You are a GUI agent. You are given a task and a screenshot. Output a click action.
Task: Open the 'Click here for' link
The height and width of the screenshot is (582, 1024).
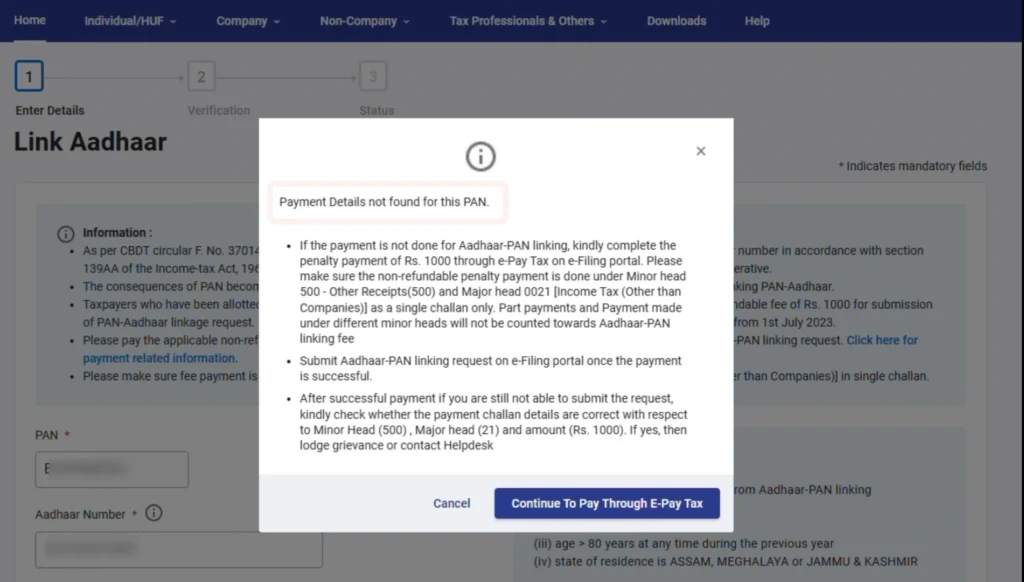pyautogui.click(x=882, y=340)
